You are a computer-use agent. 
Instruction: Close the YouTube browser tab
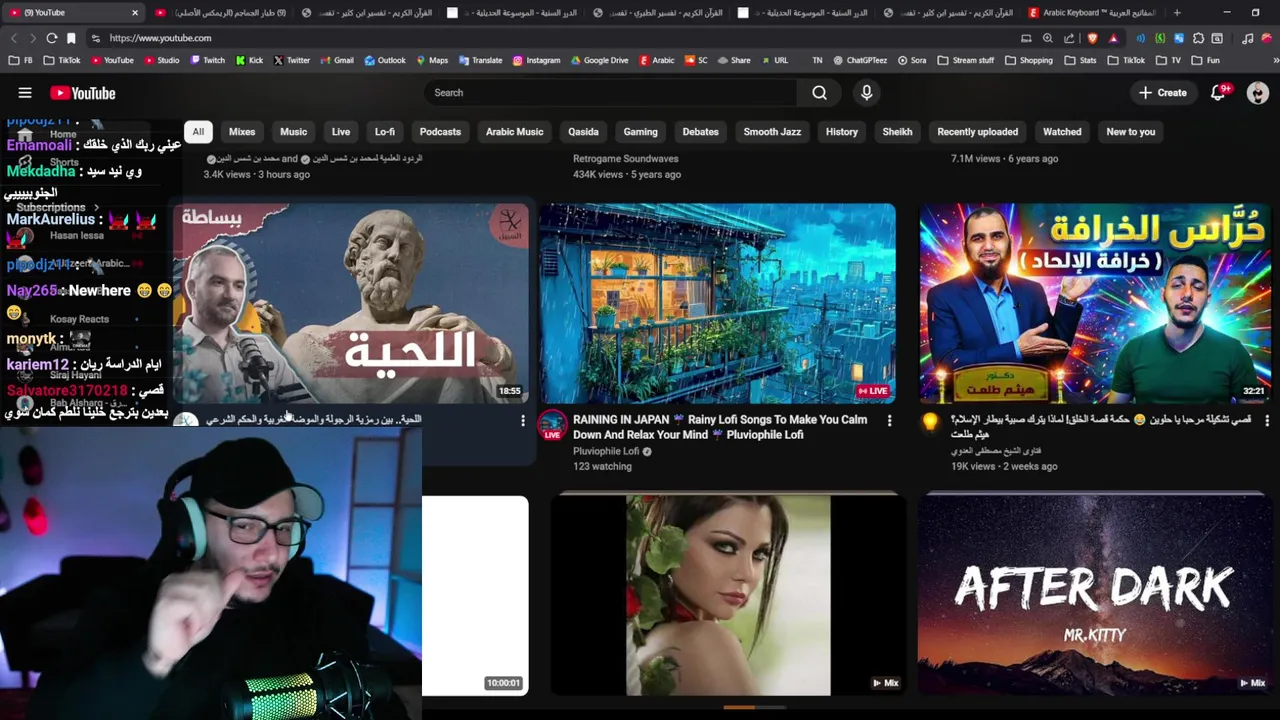click(x=135, y=13)
